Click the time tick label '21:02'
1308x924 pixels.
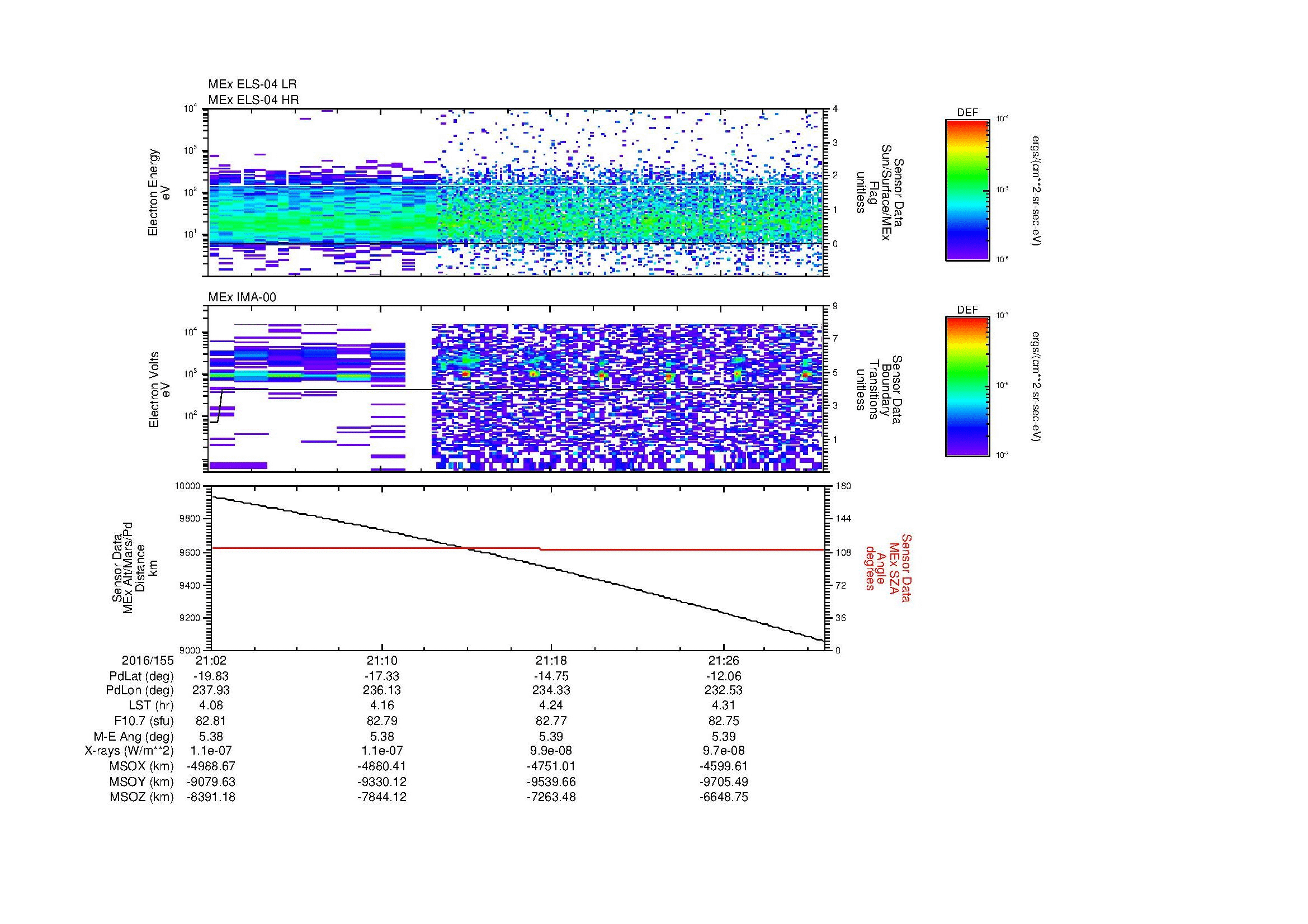pos(211,660)
